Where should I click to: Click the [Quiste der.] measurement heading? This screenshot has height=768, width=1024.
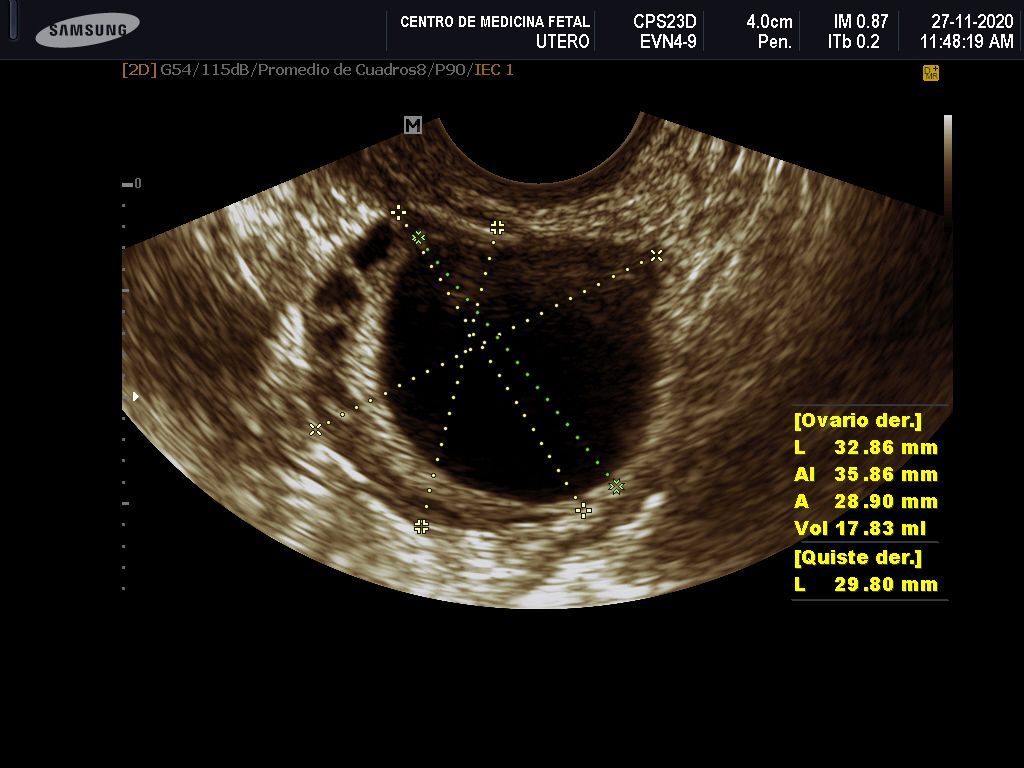coord(857,557)
